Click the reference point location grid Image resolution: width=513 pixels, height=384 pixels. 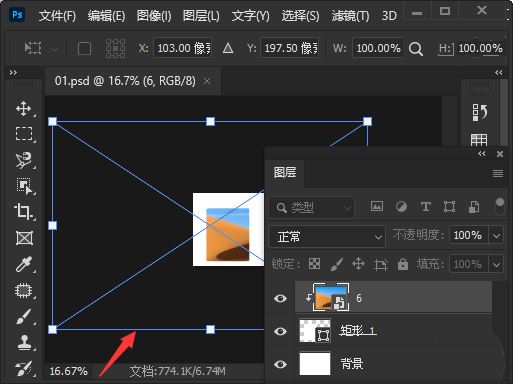[115, 49]
